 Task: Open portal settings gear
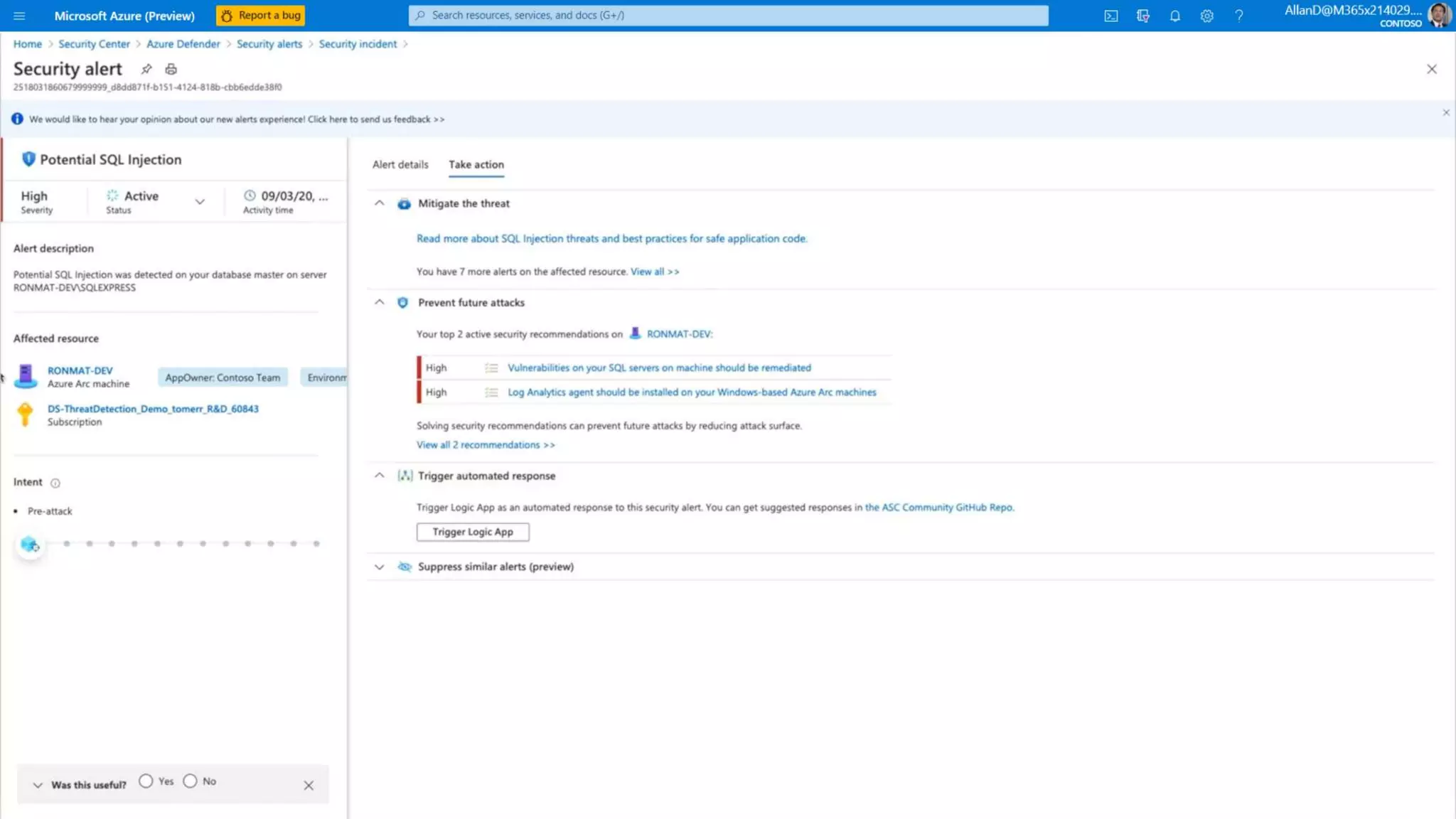point(1206,16)
